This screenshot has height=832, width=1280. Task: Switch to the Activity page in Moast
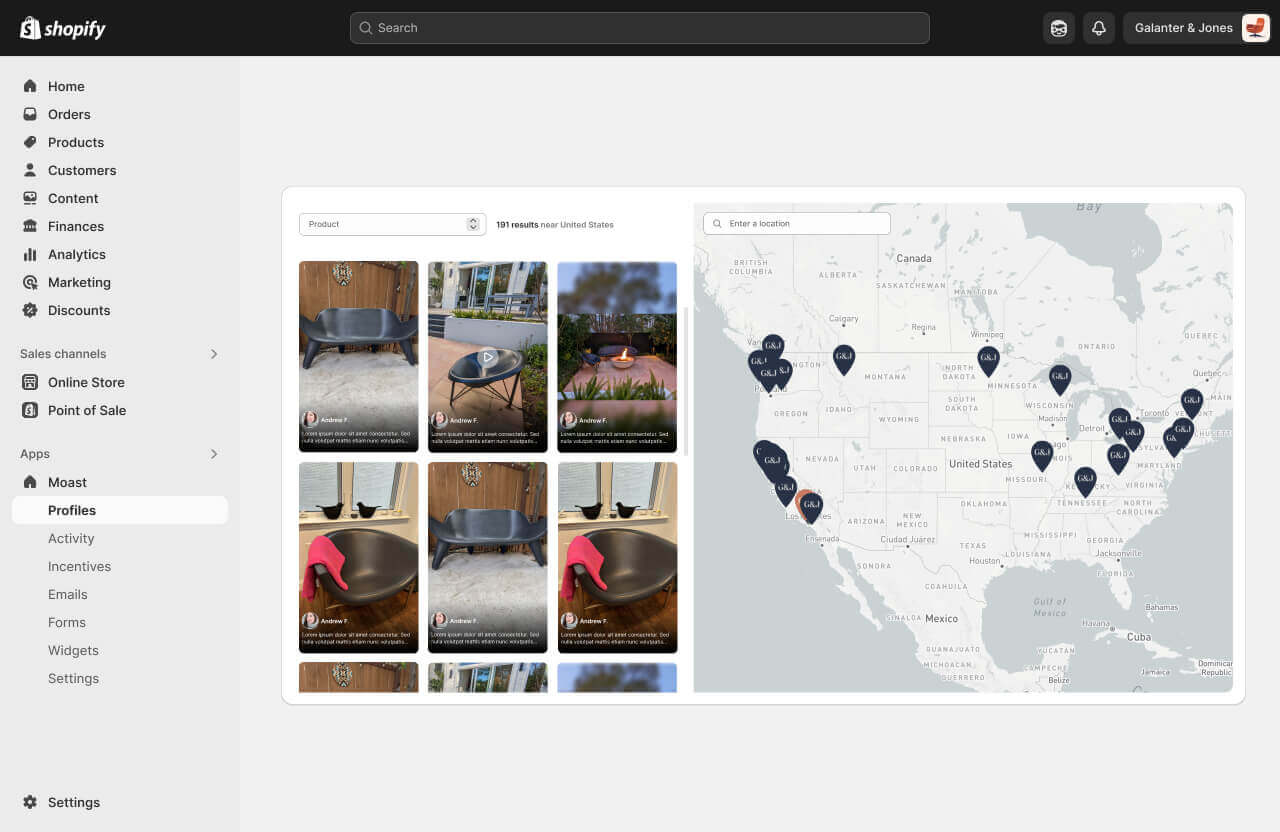pos(71,538)
